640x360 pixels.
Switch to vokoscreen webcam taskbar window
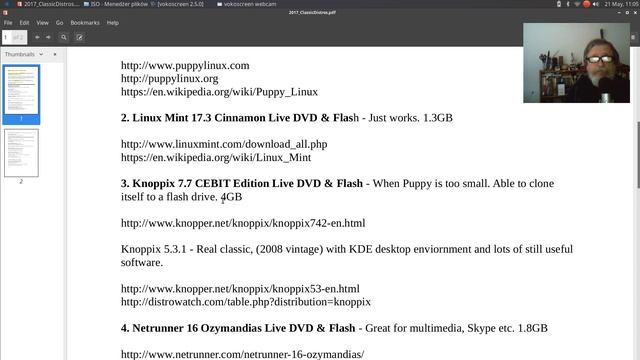247,4
